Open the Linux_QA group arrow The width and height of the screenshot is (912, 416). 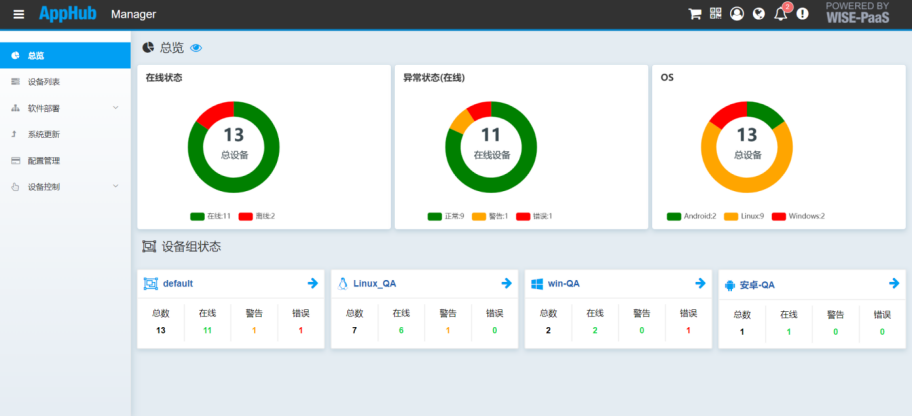pyautogui.click(x=506, y=283)
